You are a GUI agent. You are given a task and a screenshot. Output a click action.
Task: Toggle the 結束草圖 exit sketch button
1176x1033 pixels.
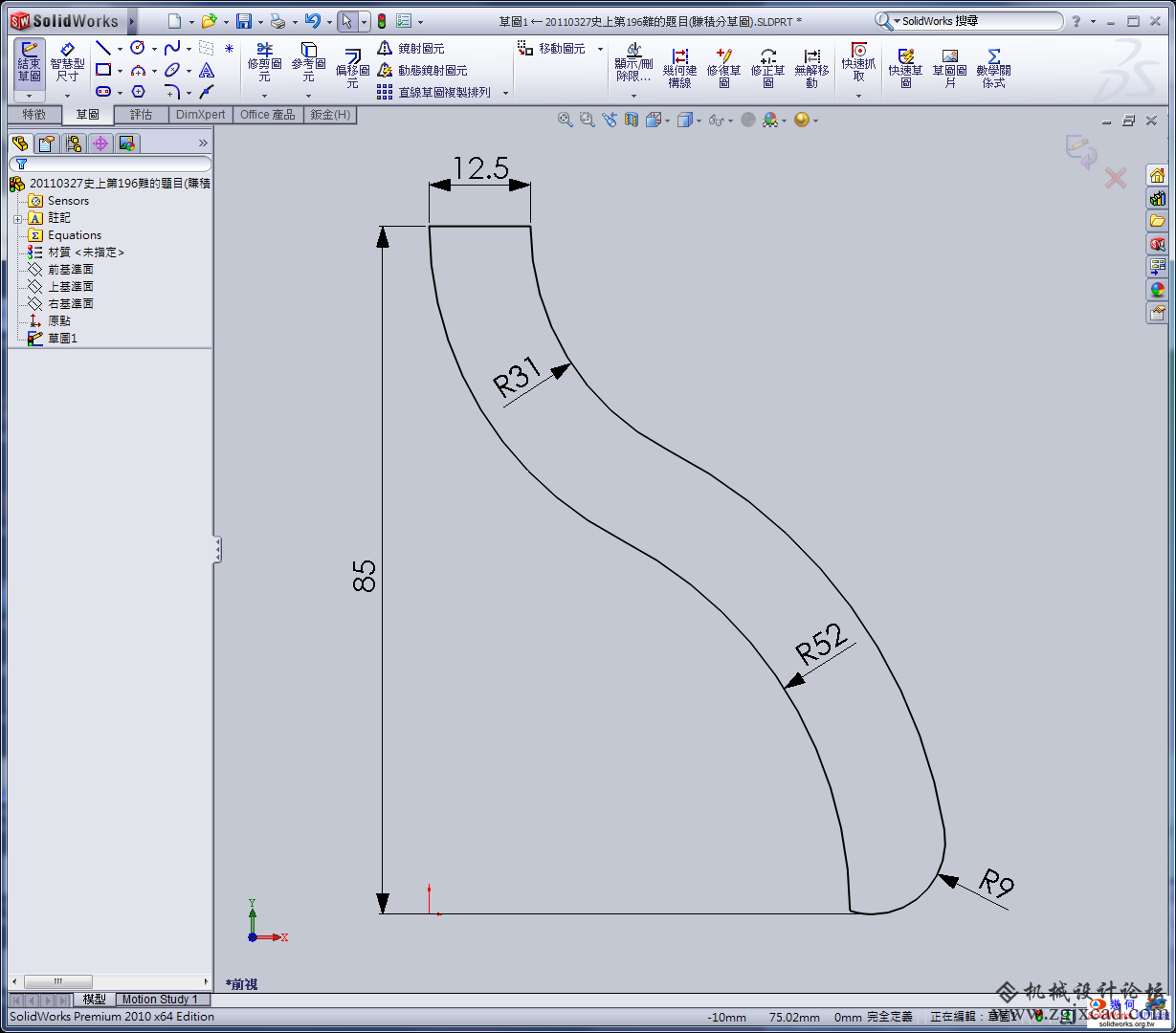point(29,62)
